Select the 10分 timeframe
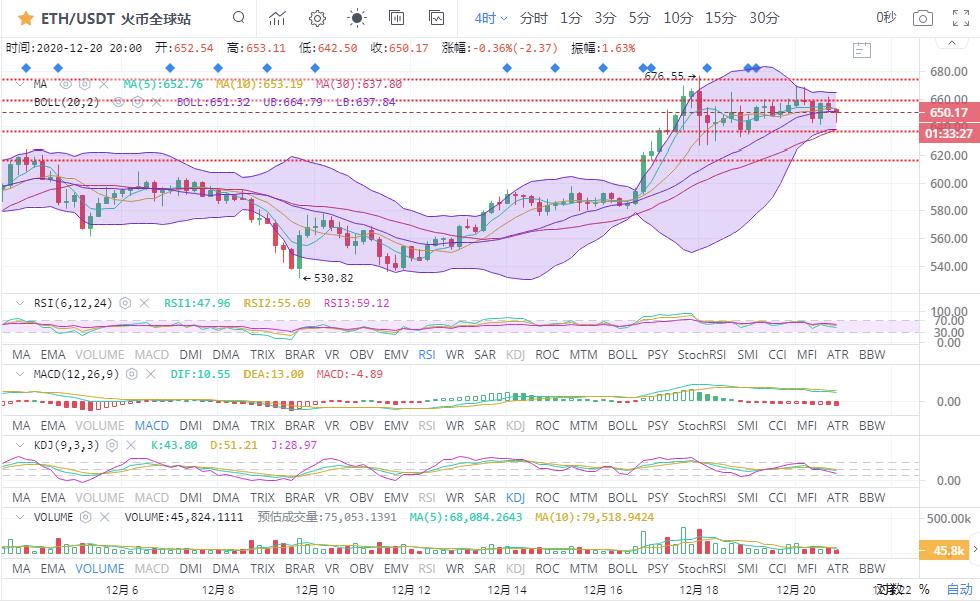Screen dimensions: 980x601 [x=678, y=18]
